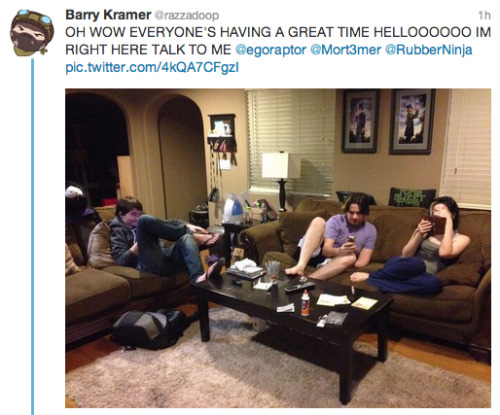
Task: Visit the @Mort3mer mention profile
Action: [x=346, y=50]
